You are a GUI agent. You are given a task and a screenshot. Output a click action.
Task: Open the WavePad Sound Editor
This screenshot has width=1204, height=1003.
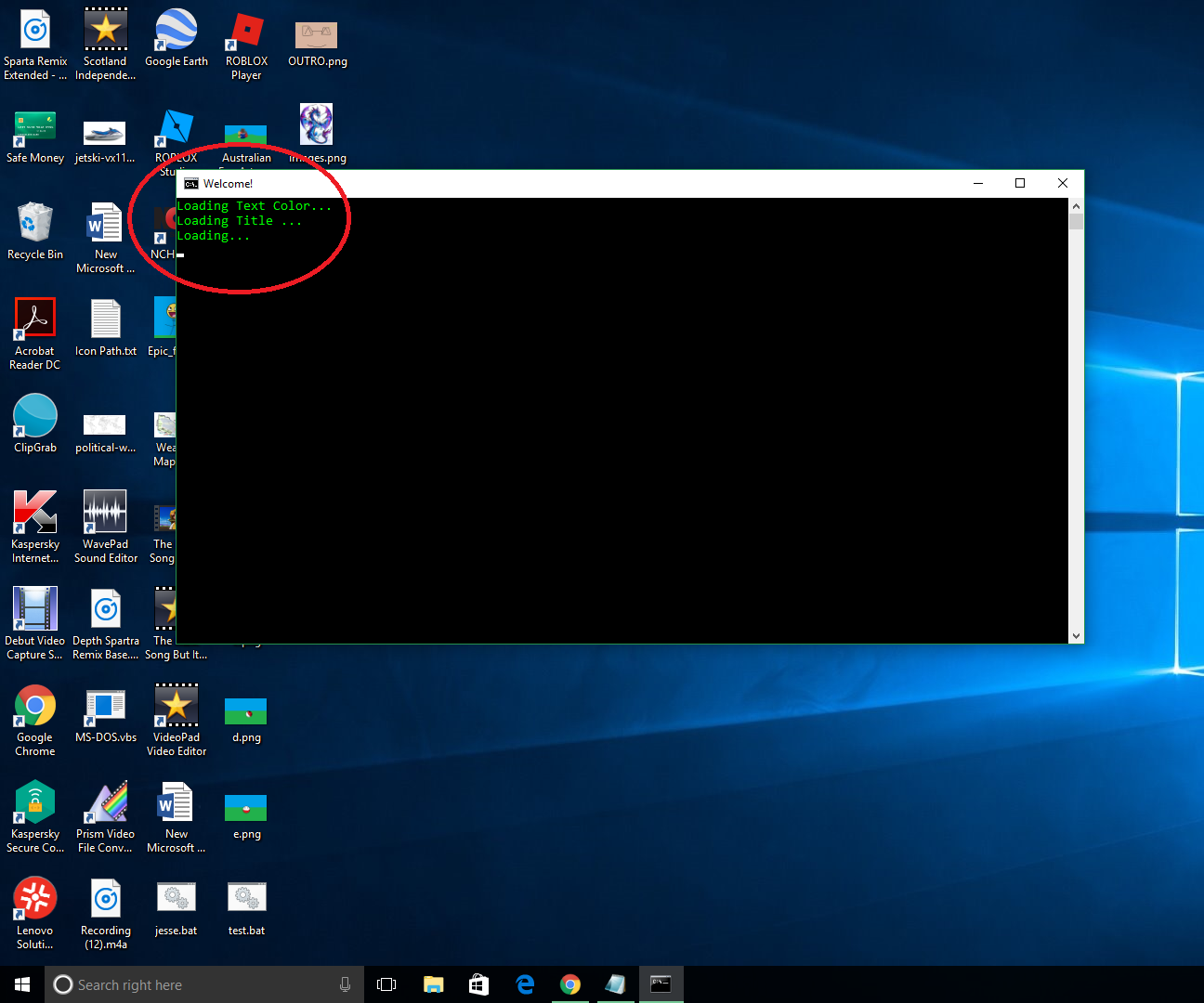tap(105, 512)
